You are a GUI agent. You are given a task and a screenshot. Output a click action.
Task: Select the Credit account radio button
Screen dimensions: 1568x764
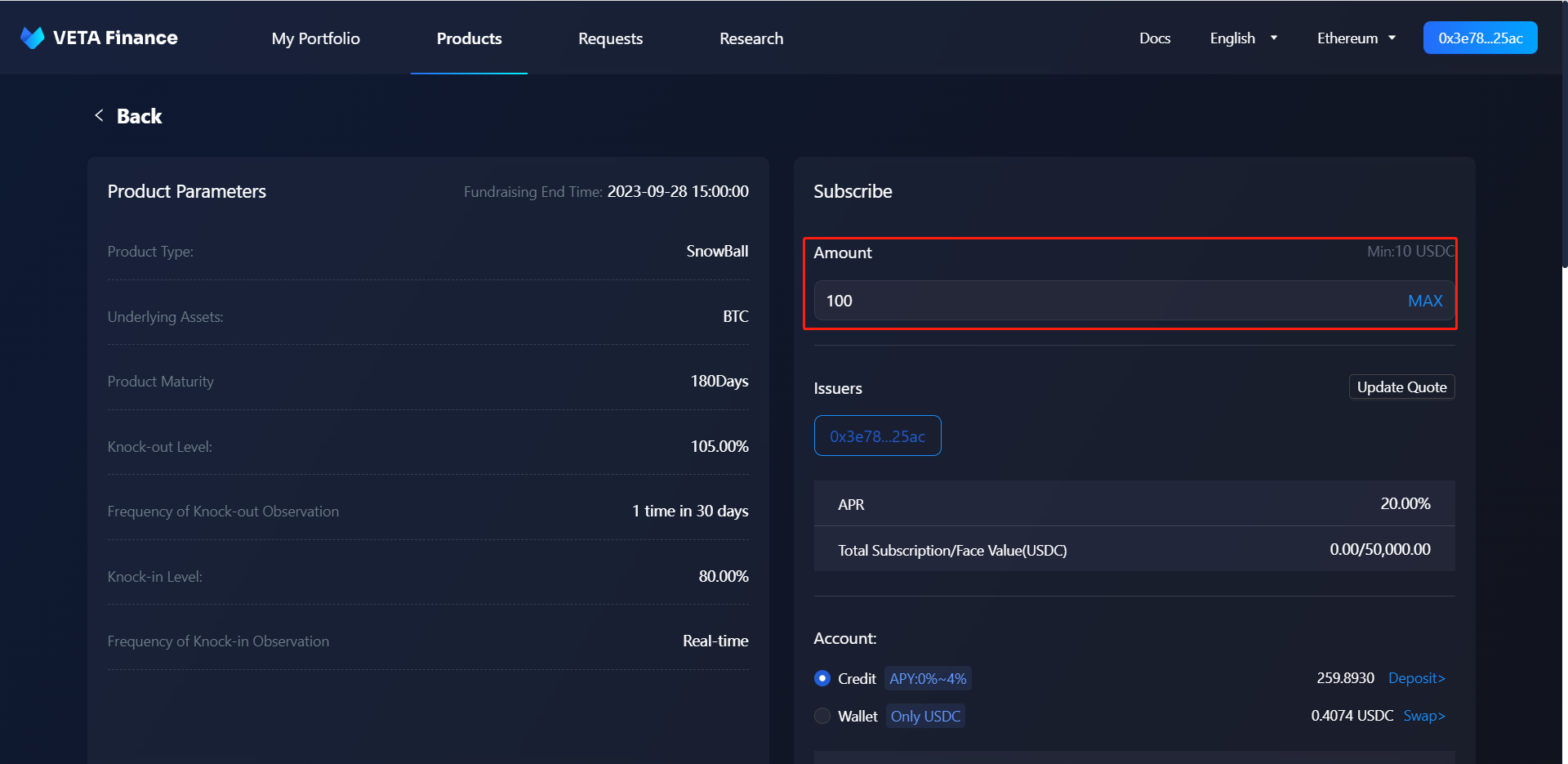tap(822, 678)
